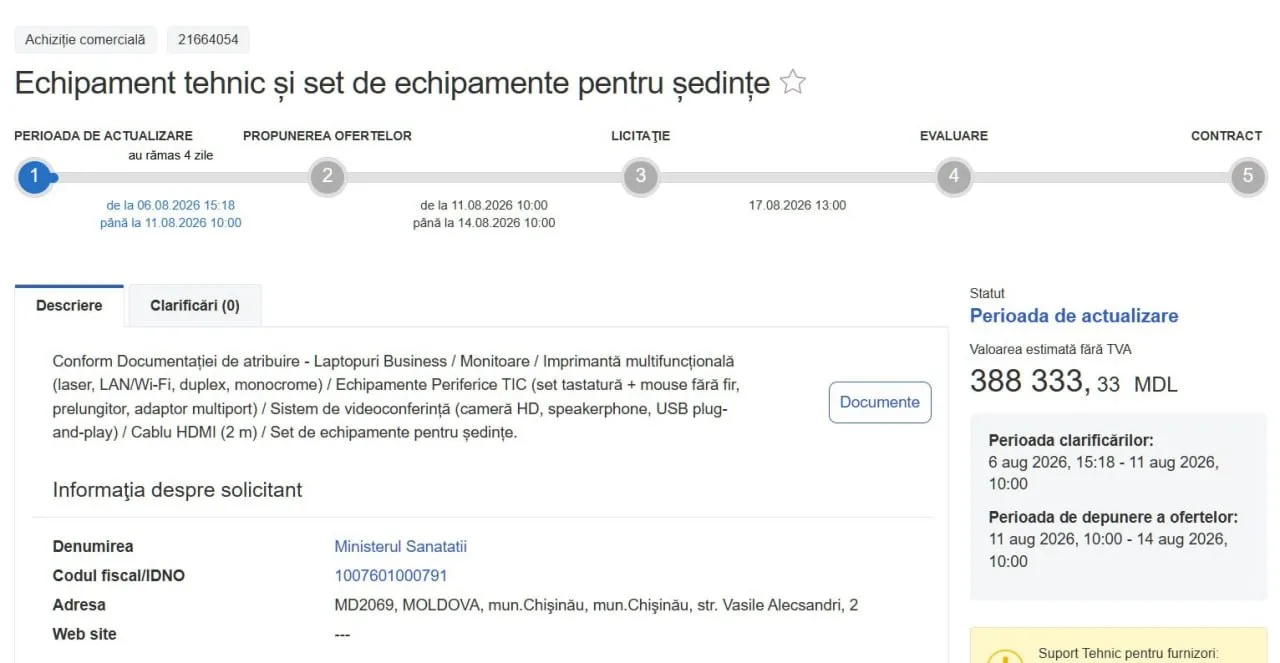Open the Ministerul Sanatatii link
This screenshot has width=1280, height=663.
401,547
